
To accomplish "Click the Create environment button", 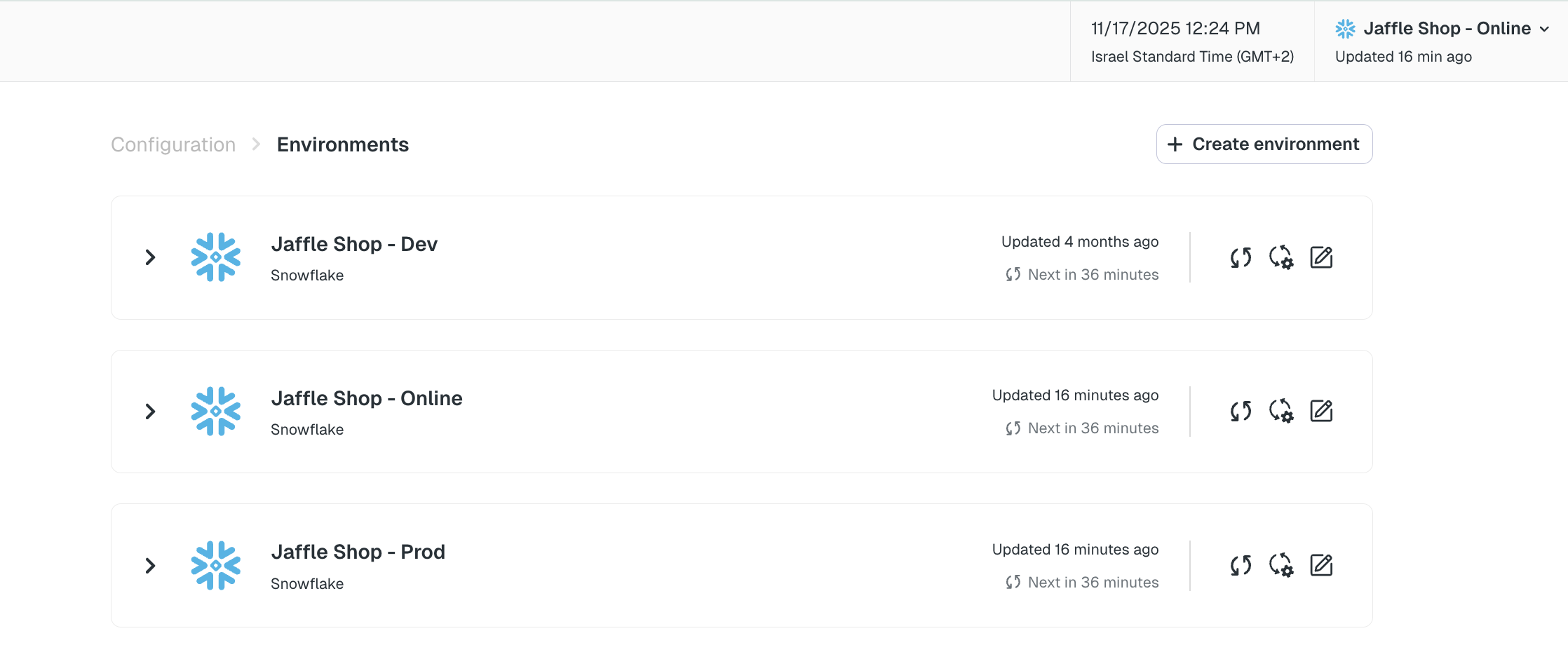I will pyautogui.click(x=1264, y=144).
